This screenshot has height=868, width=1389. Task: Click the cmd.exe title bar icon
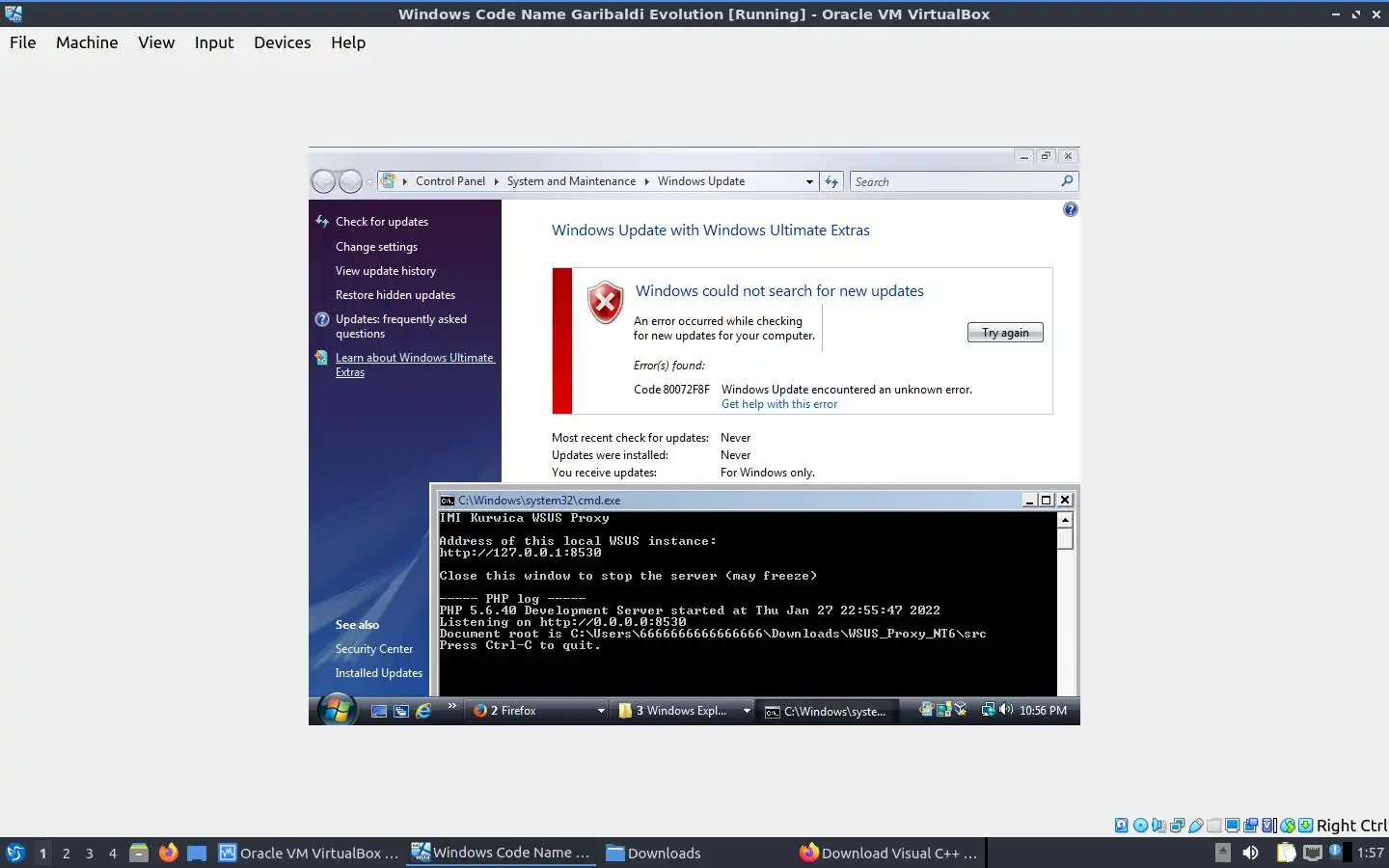[447, 501]
